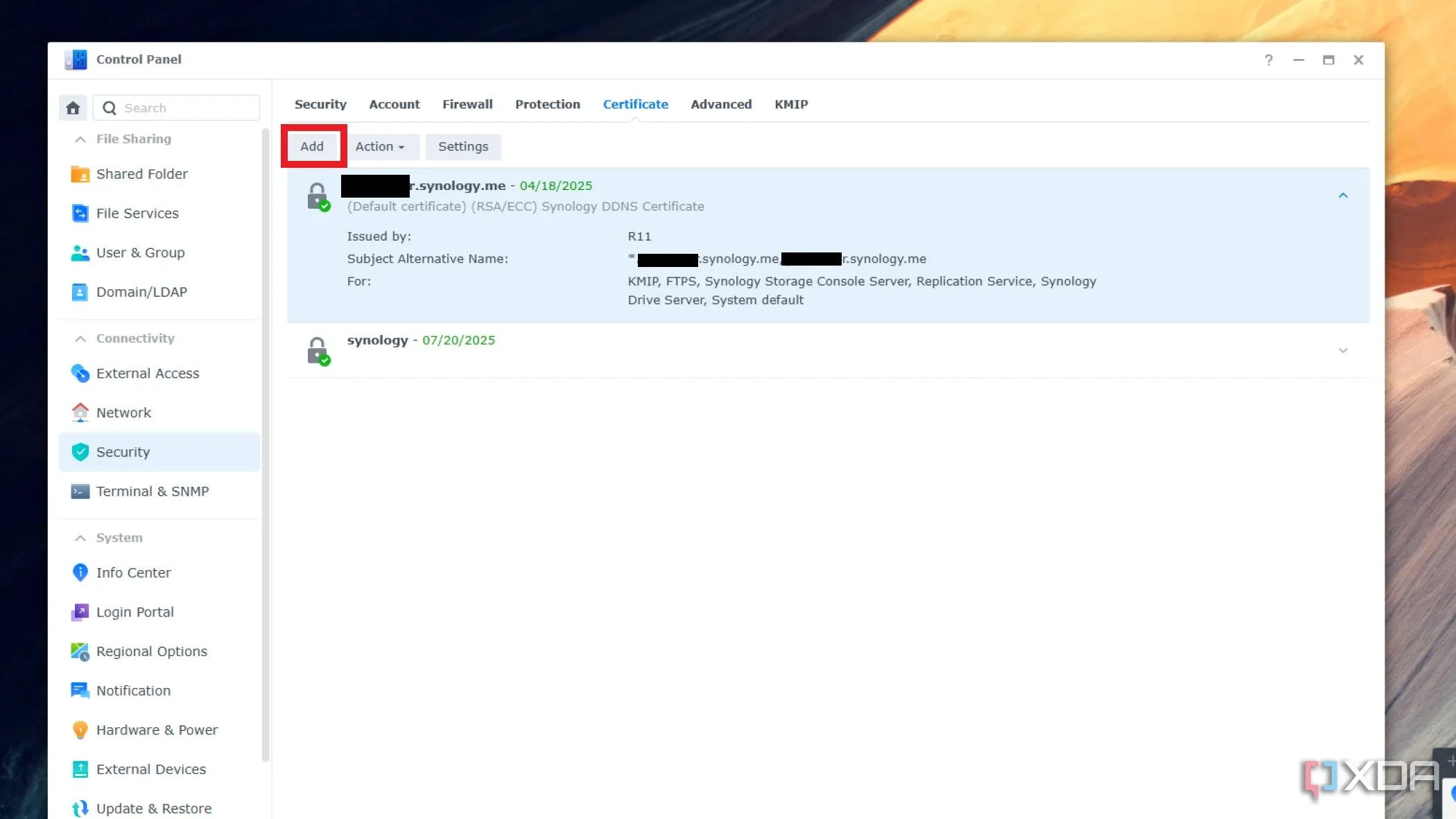Open File Services icon

pos(80,213)
